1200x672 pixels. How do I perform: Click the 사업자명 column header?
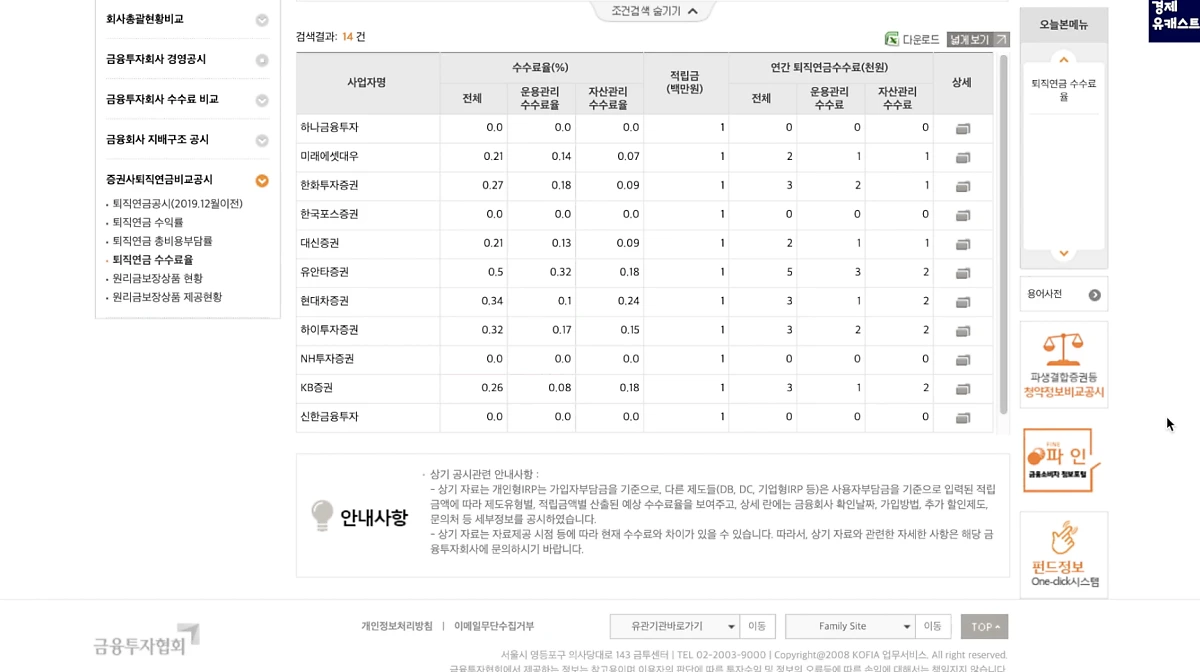[x=366, y=82]
